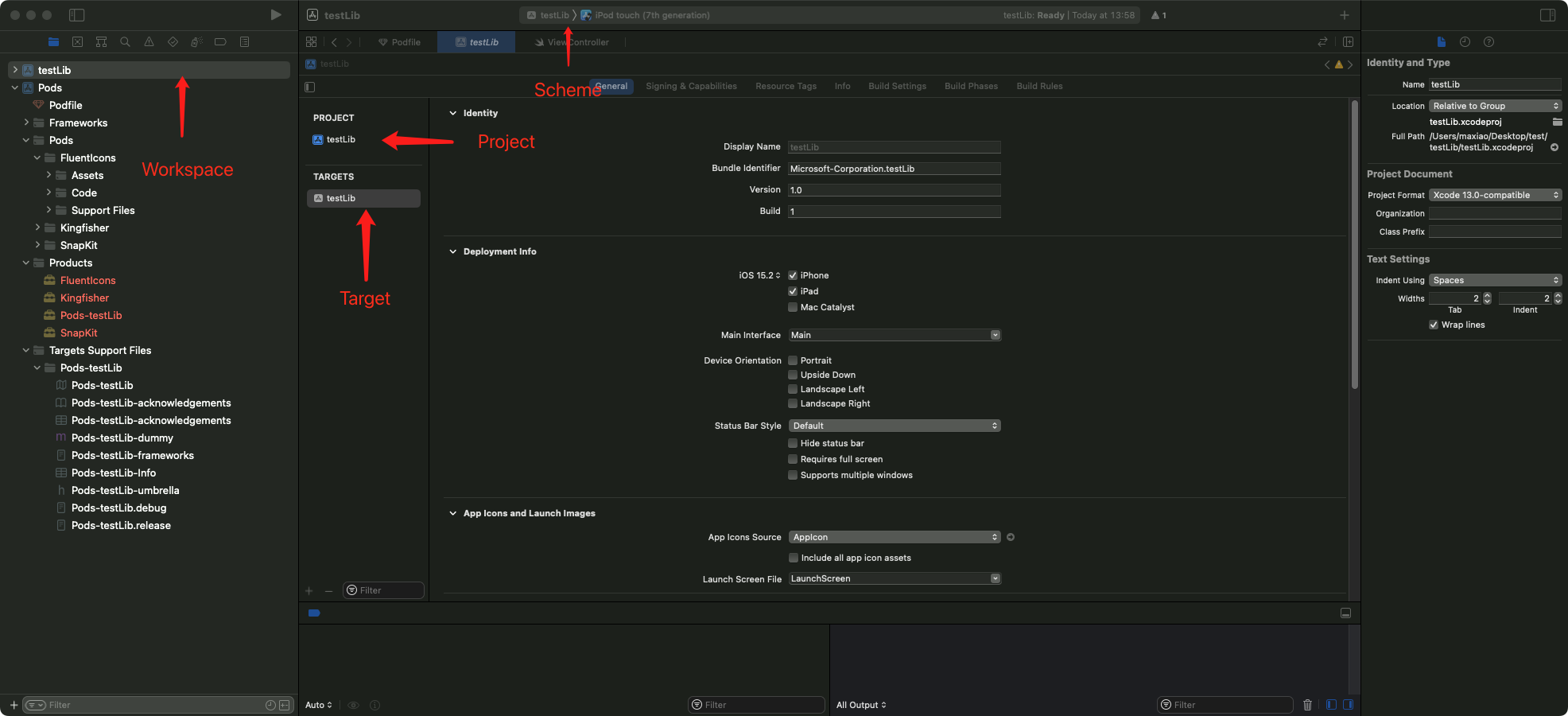Collapse the Products group
This screenshot has height=716, width=1568.
[26, 263]
